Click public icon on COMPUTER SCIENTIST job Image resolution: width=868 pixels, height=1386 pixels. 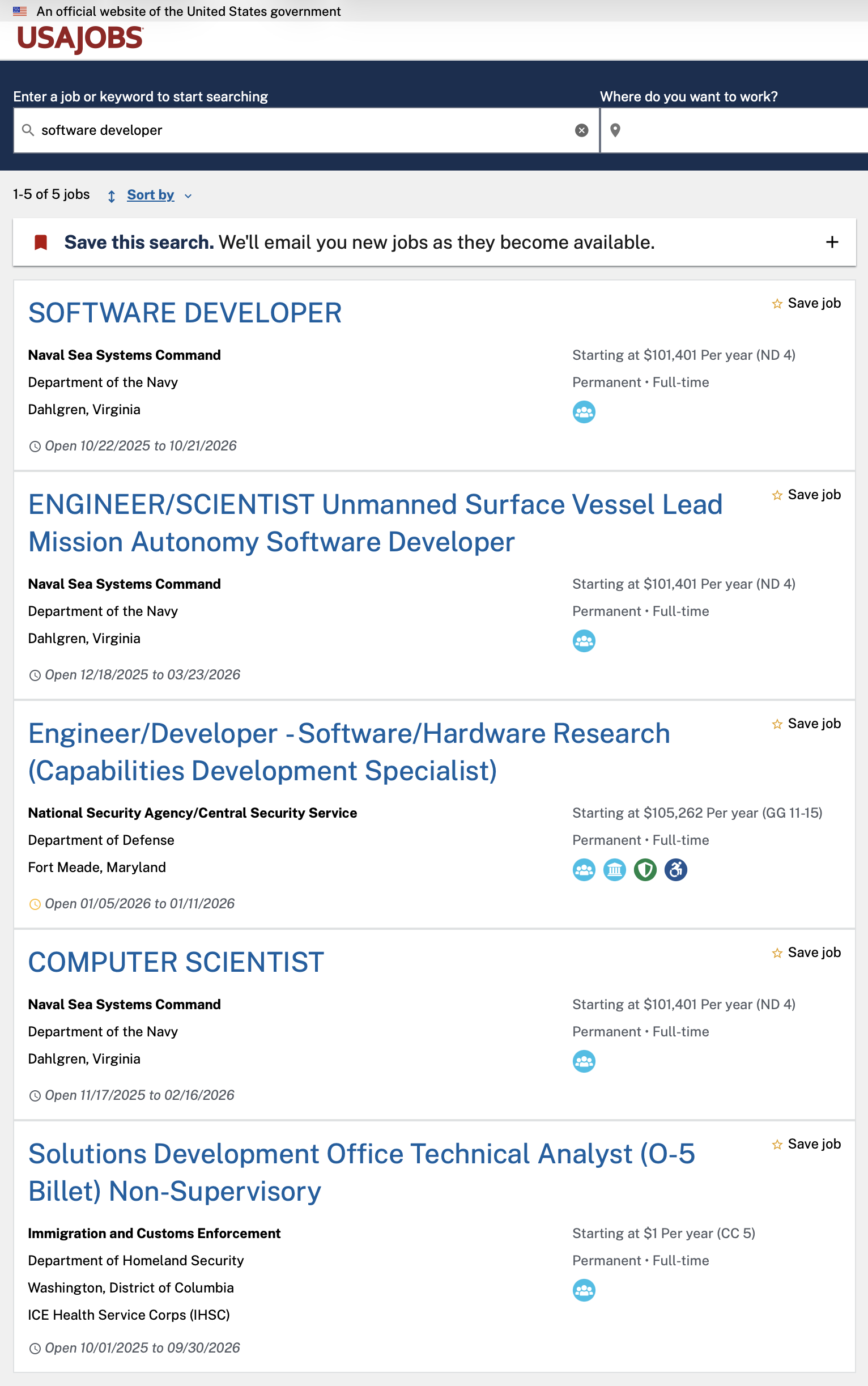584,1061
